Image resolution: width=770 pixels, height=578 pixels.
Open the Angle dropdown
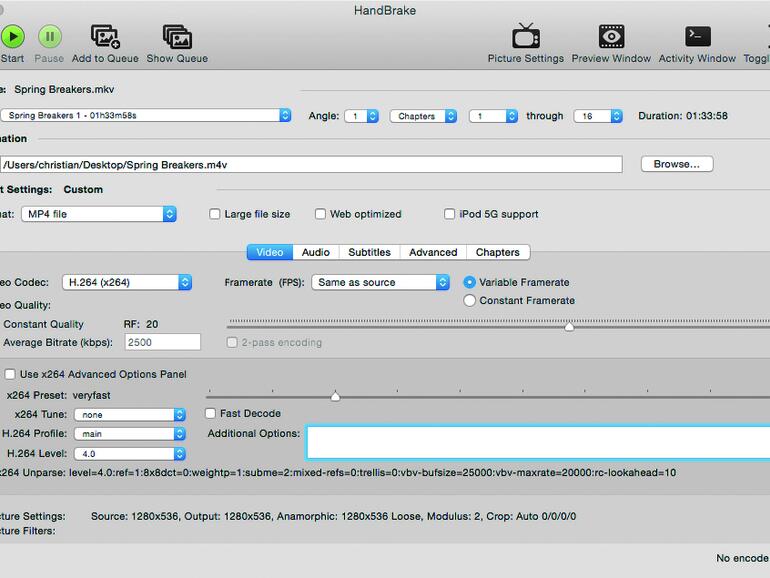(x=361, y=116)
